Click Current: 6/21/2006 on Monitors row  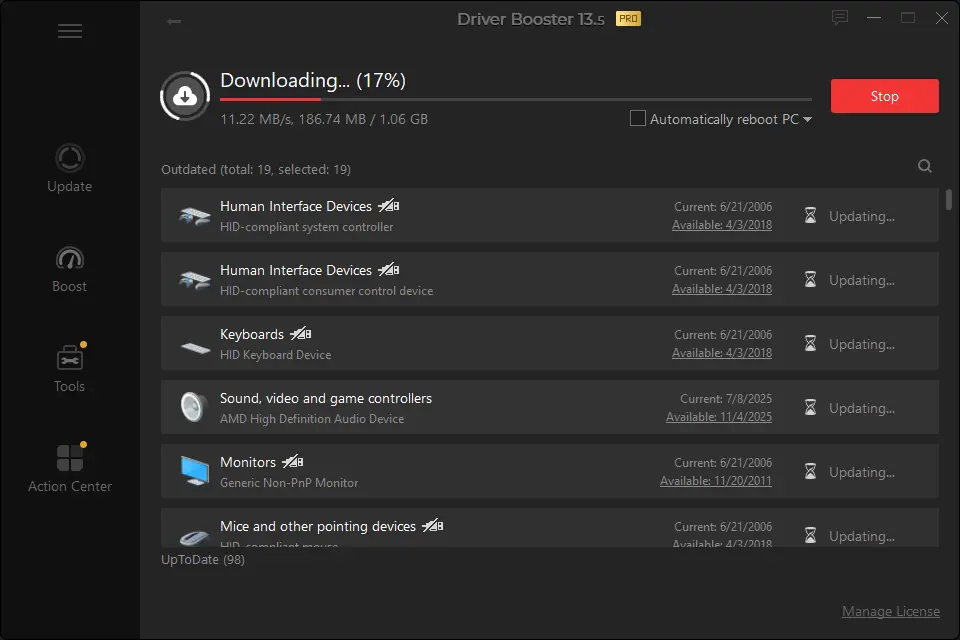[x=723, y=462]
